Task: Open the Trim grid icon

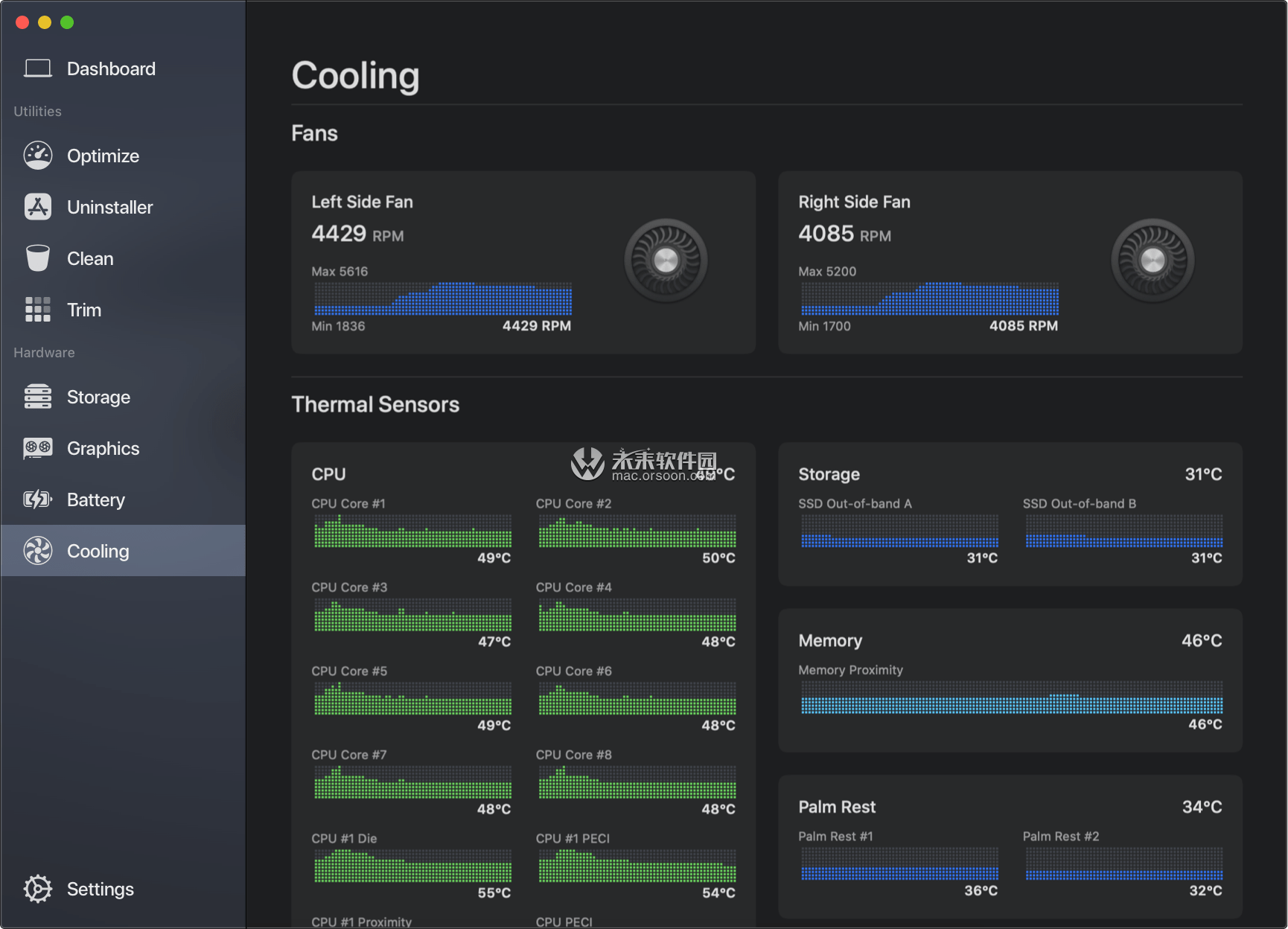Action: click(37, 310)
